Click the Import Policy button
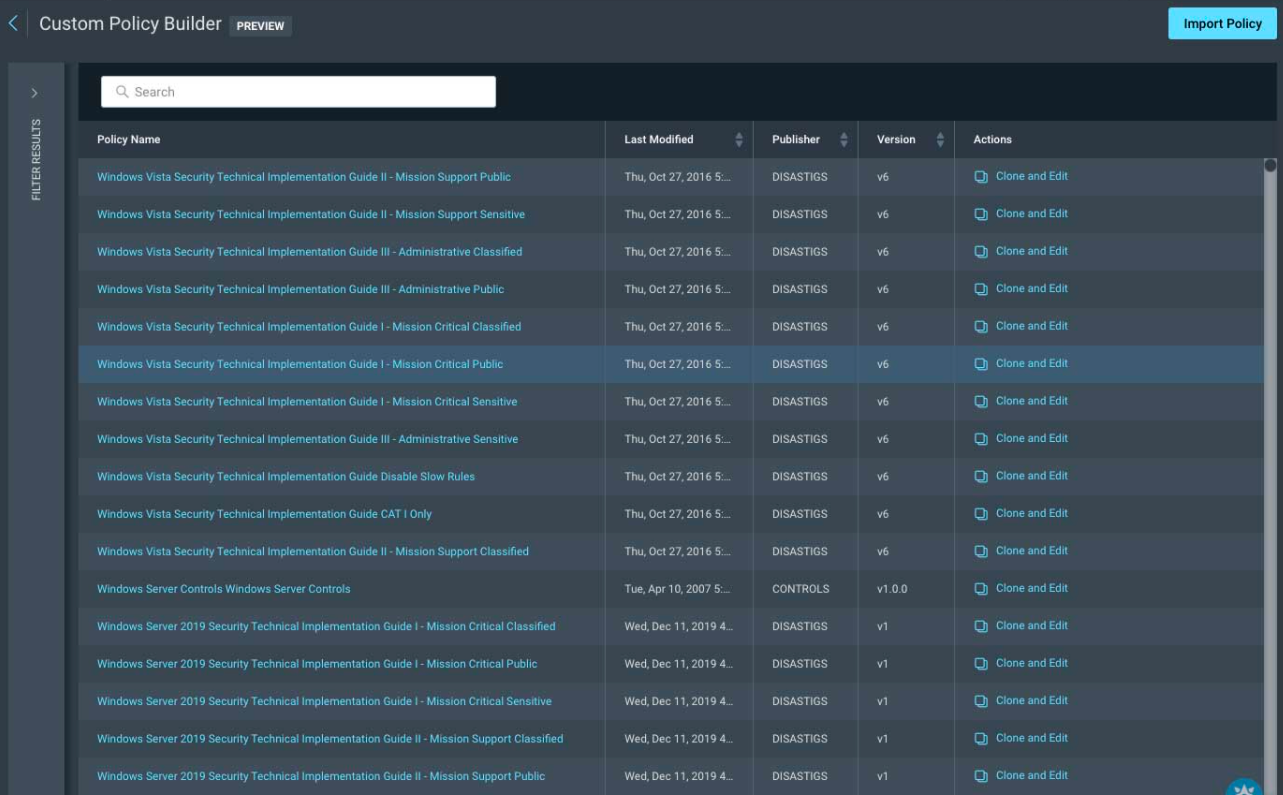The image size is (1283, 795). (x=1222, y=24)
